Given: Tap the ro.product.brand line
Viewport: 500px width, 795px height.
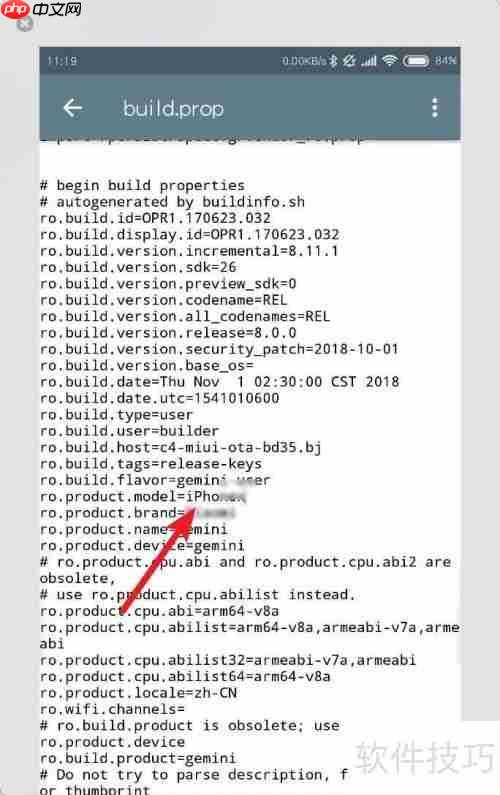Looking at the screenshot, I should [x=137, y=513].
